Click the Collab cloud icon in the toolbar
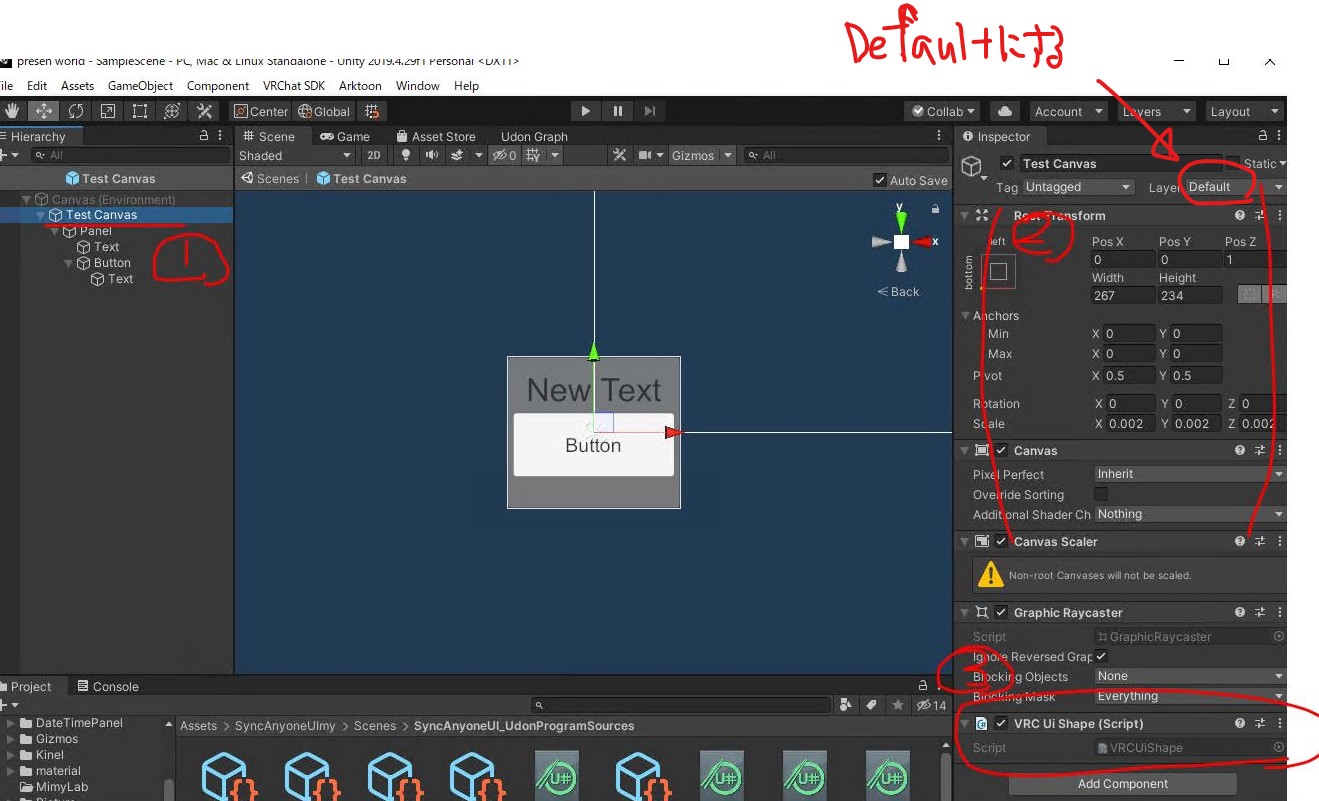This screenshot has width=1319, height=801. (x=1003, y=111)
